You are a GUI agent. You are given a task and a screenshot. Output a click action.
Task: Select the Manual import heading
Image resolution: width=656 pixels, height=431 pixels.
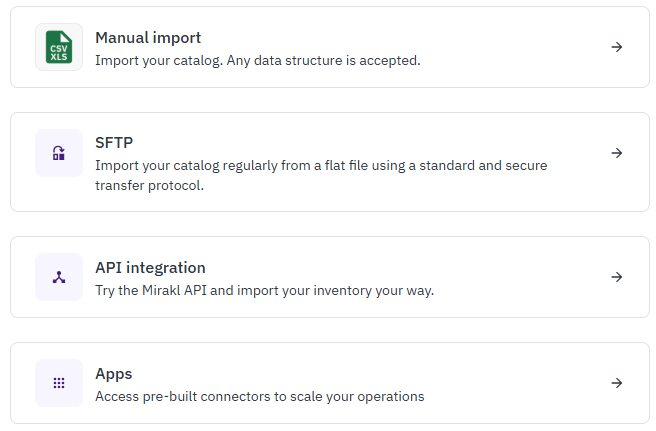[x=148, y=38]
